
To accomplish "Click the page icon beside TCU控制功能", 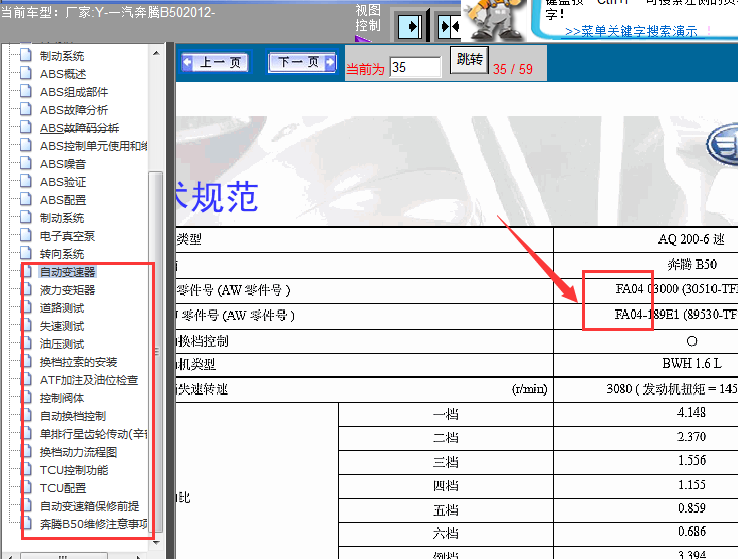I will [28, 469].
